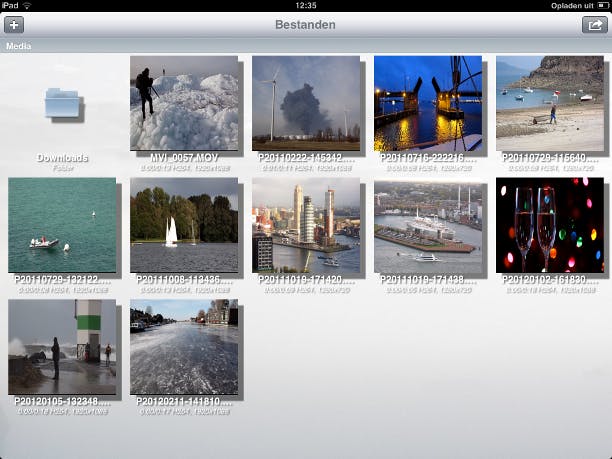Open P20110729-115640 beach bay video
This screenshot has width=612, height=459.
click(x=550, y=103)
